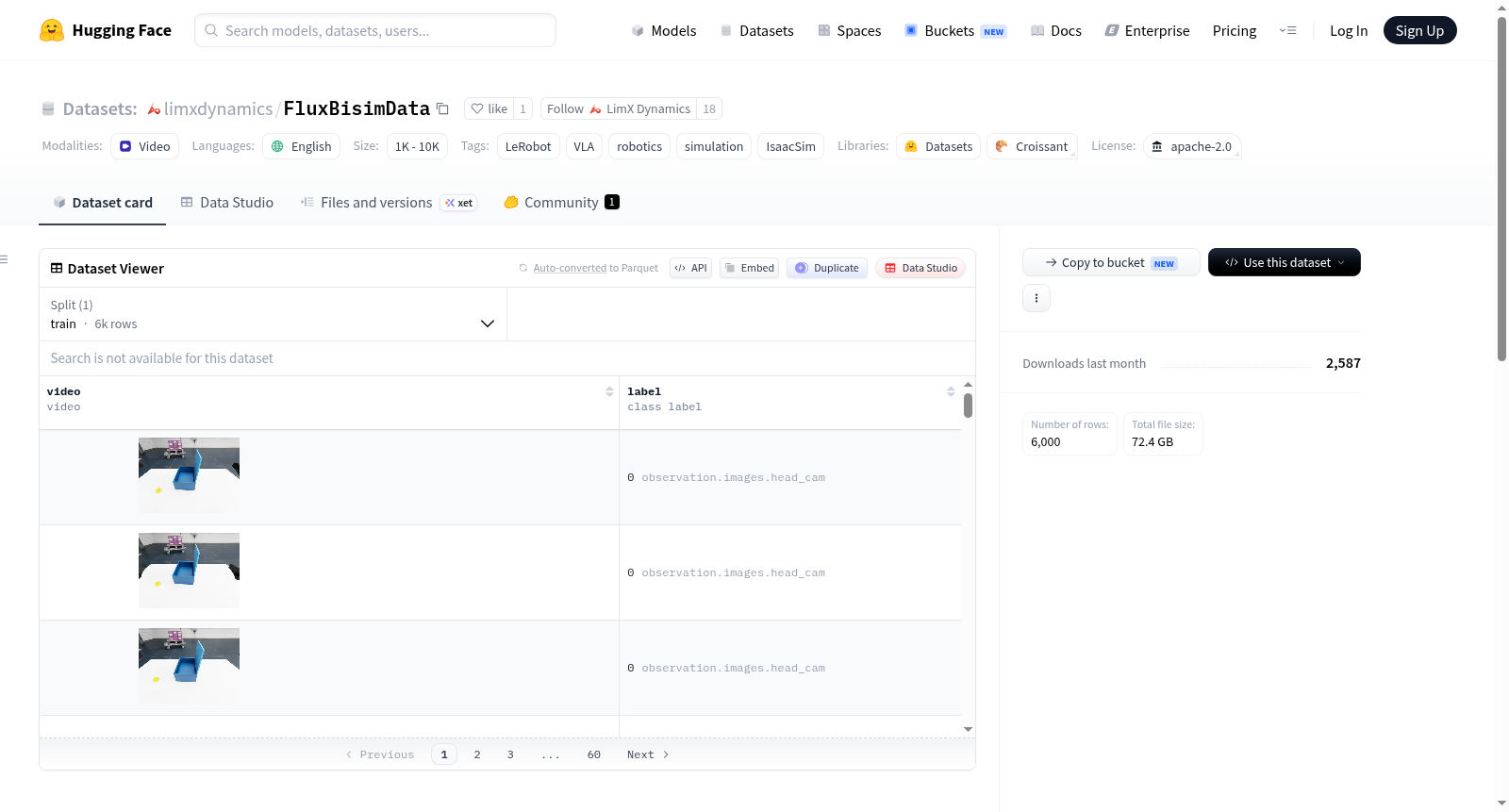Image resolution: width=1509 pixels, height=812 pixels.
Task: Click the Total file size 72.4 GB box
Action: point(1163,434)
